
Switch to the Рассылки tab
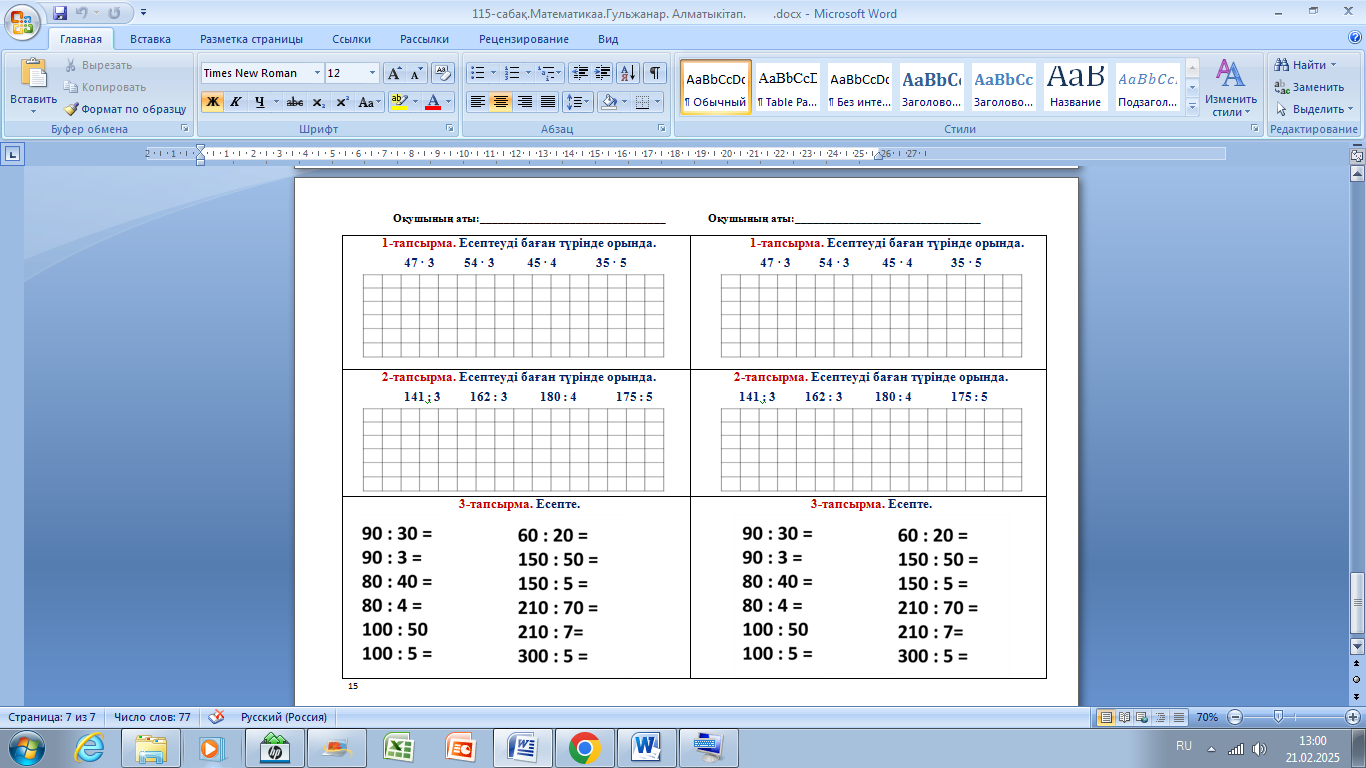tap(424, 39)
